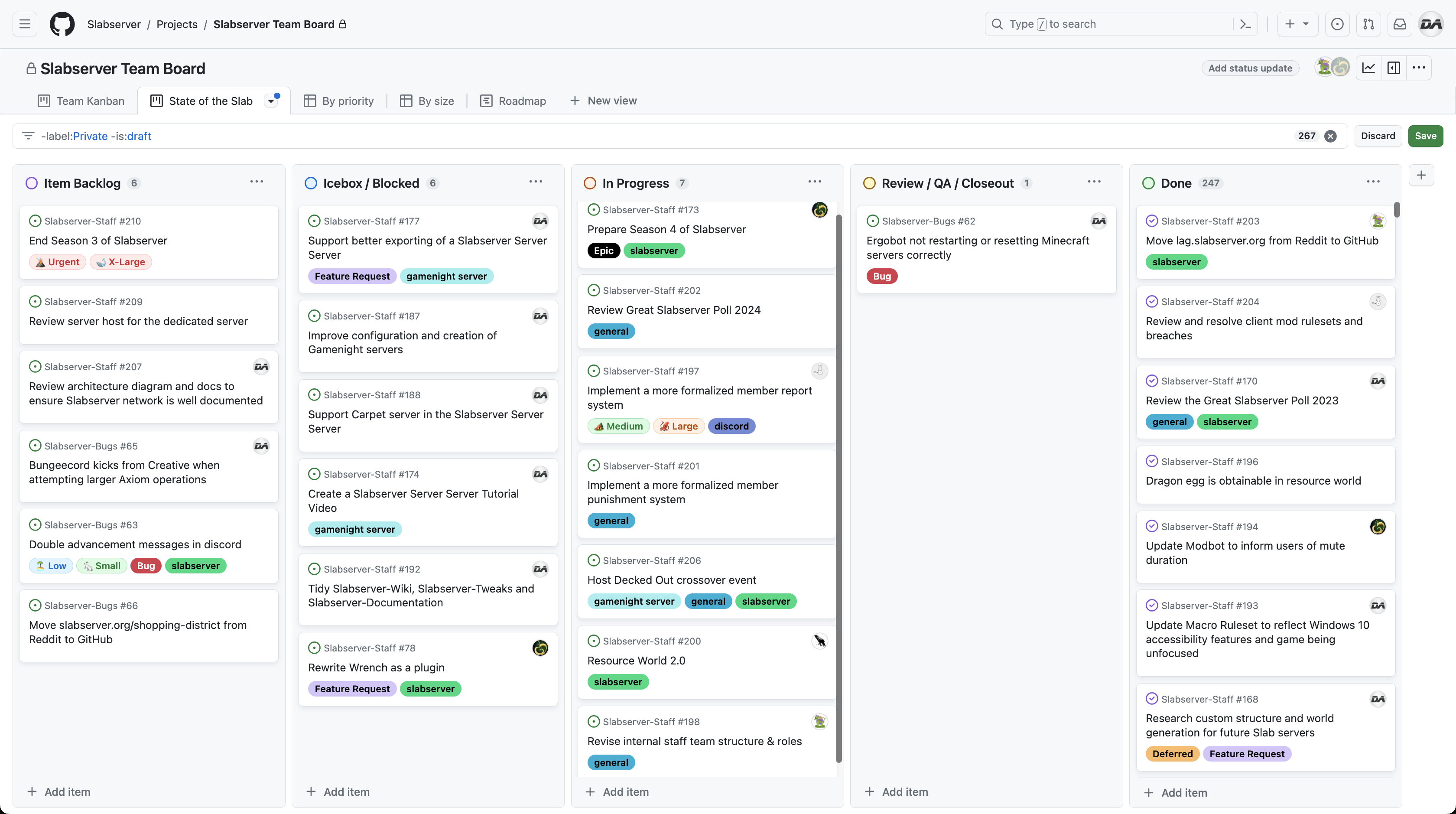
Task: Open the Insights chart icon
Action: [x=1368, y=68]
